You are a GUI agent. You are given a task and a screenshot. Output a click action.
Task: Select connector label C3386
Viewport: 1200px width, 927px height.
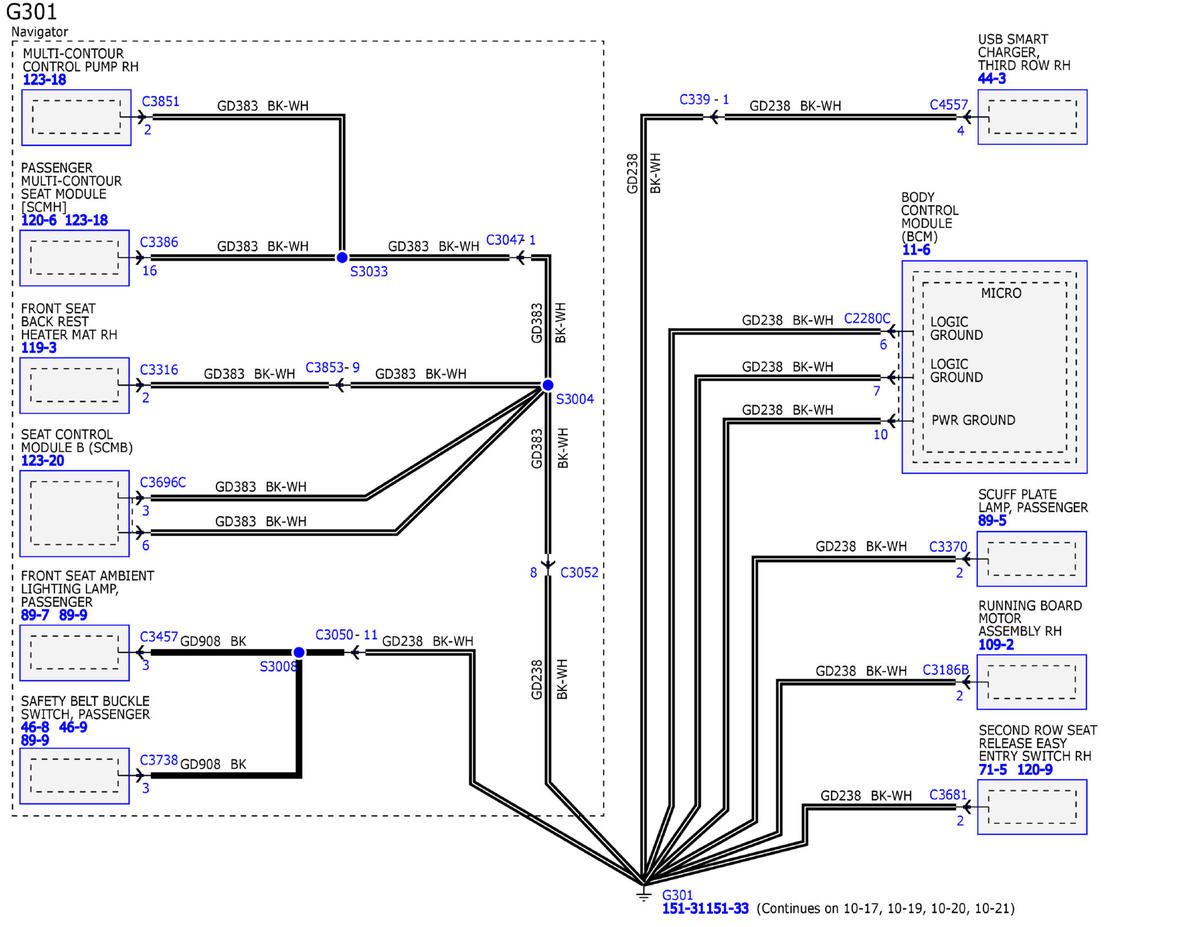point(160,242)
